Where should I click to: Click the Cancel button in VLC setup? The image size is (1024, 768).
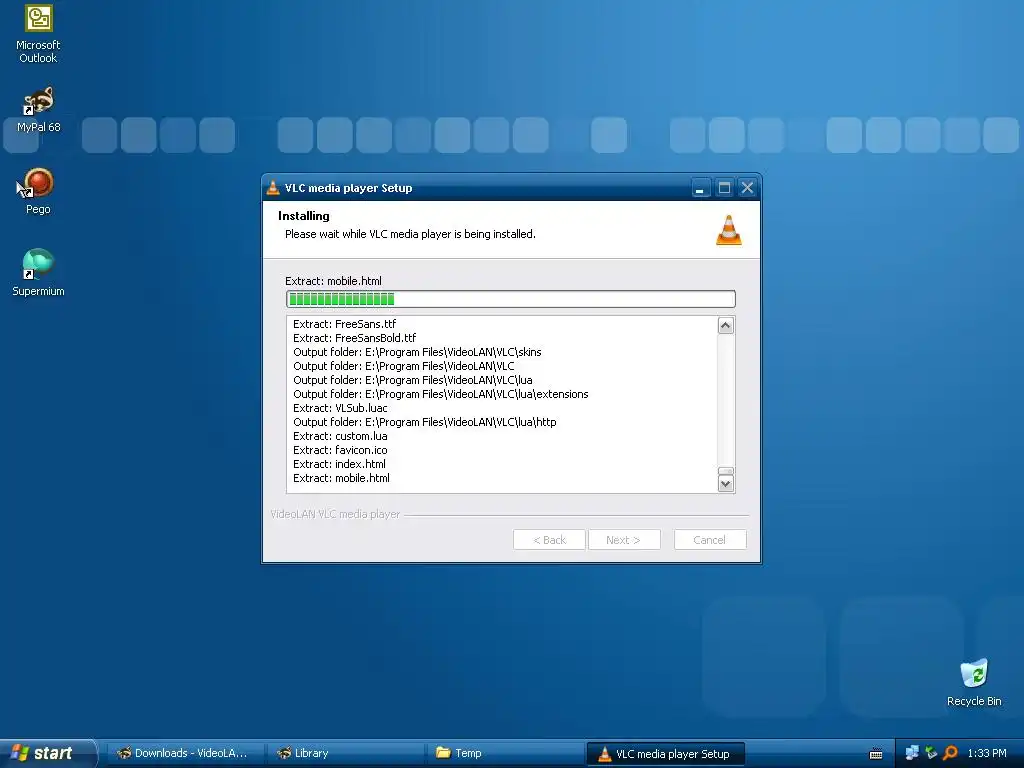[x=710, y=539]
